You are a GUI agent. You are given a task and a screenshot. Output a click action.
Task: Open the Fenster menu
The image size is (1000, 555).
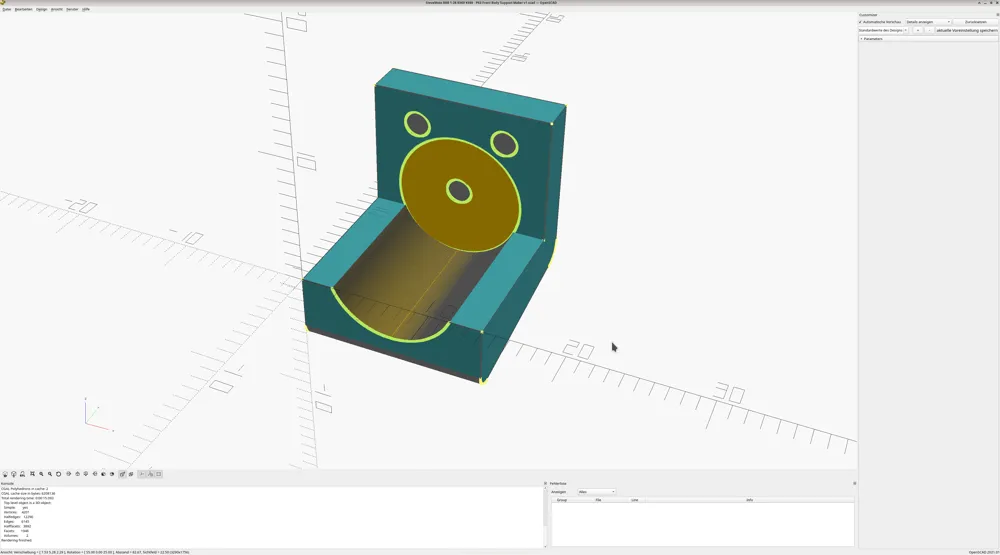point(72,10)
